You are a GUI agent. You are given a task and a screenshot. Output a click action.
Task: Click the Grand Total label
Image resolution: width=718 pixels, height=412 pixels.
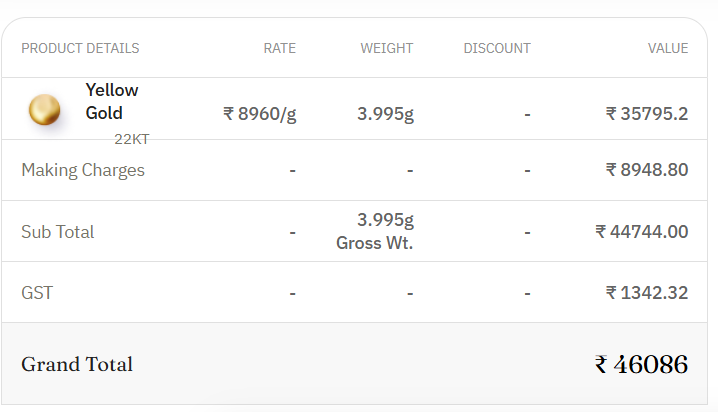(x=77, y=364)
